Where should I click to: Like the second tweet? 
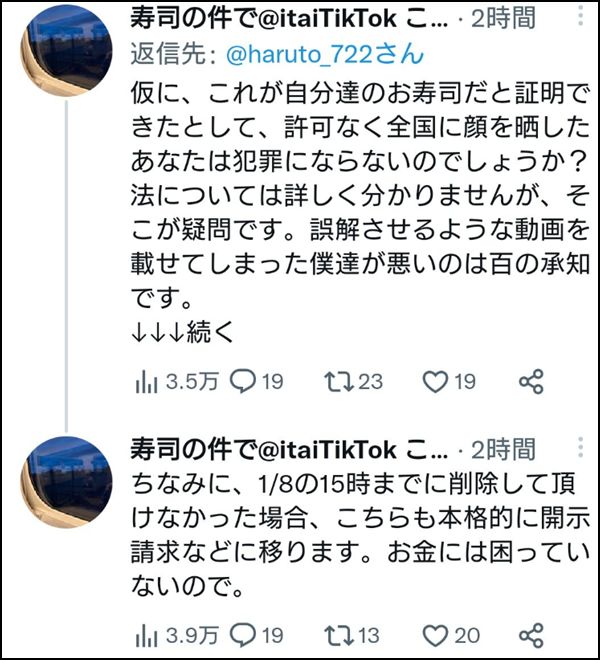click(x=434, y=634)
